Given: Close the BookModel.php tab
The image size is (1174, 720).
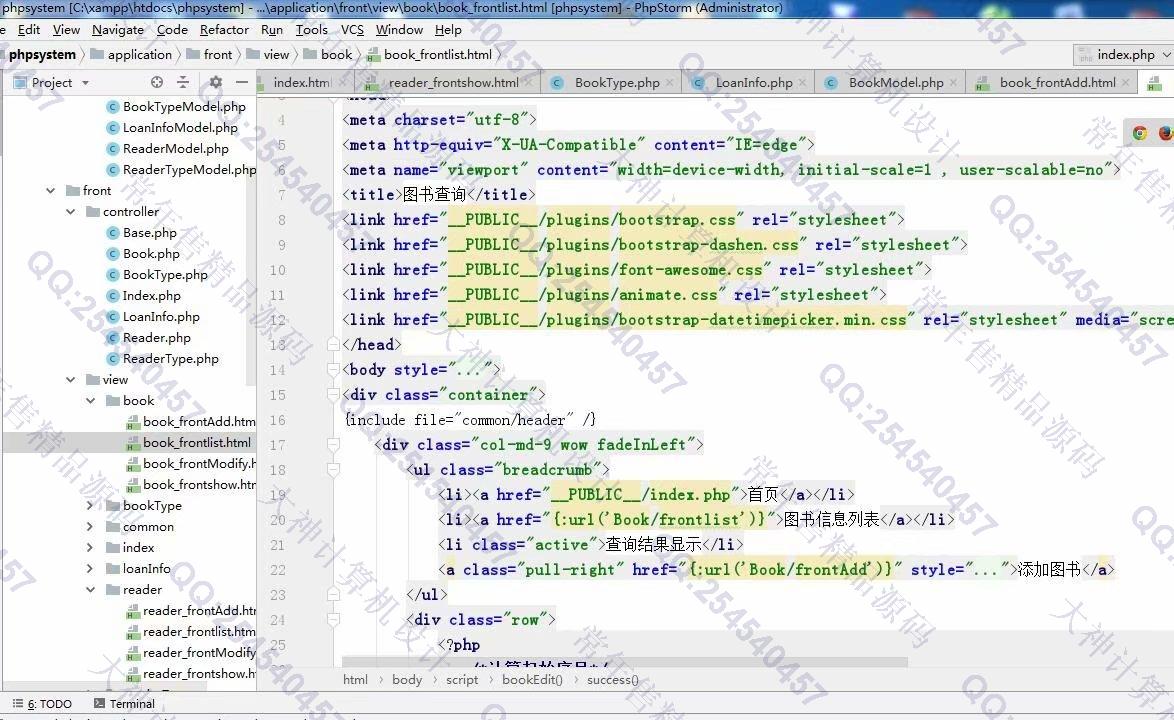Looking at the screenshot, I should point(953,82).
